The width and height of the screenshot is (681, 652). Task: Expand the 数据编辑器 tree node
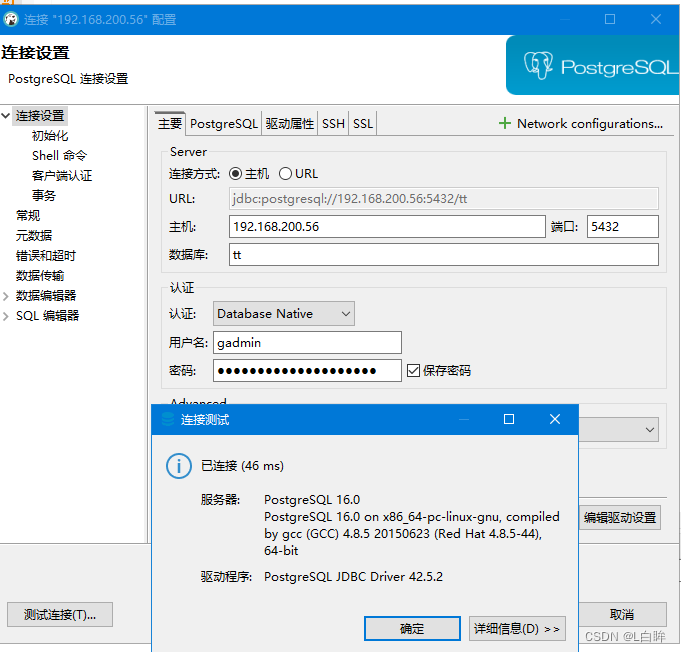click(x=6, y=296)
